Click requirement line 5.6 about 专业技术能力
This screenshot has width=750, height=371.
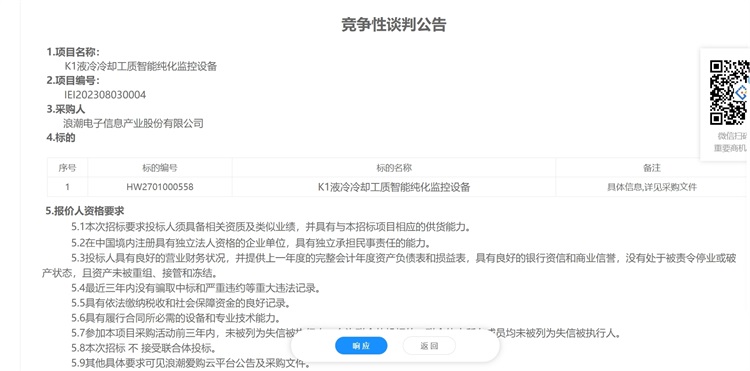click(176, 318)
